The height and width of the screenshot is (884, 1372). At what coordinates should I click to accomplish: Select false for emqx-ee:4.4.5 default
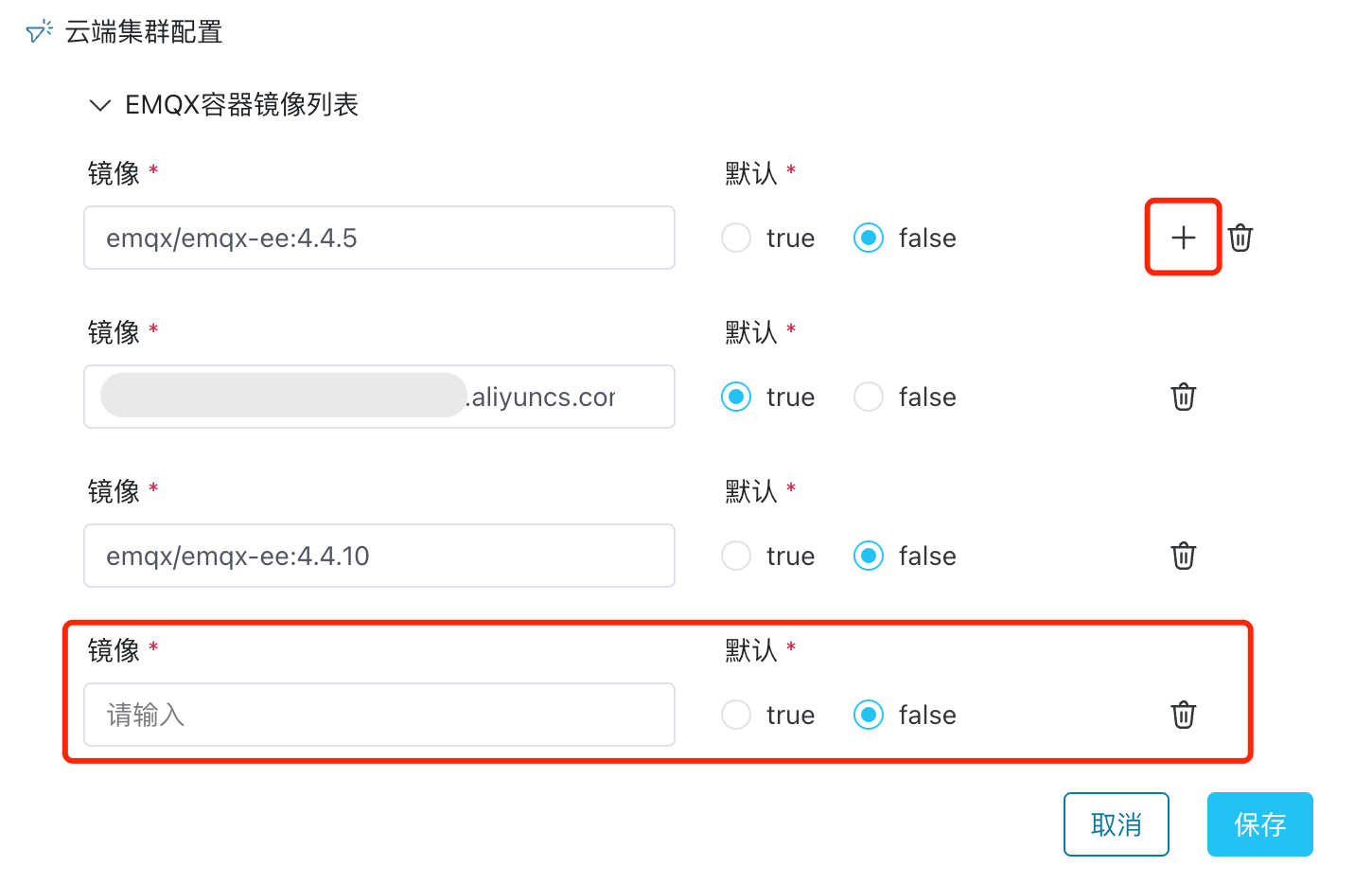(869, 238)
